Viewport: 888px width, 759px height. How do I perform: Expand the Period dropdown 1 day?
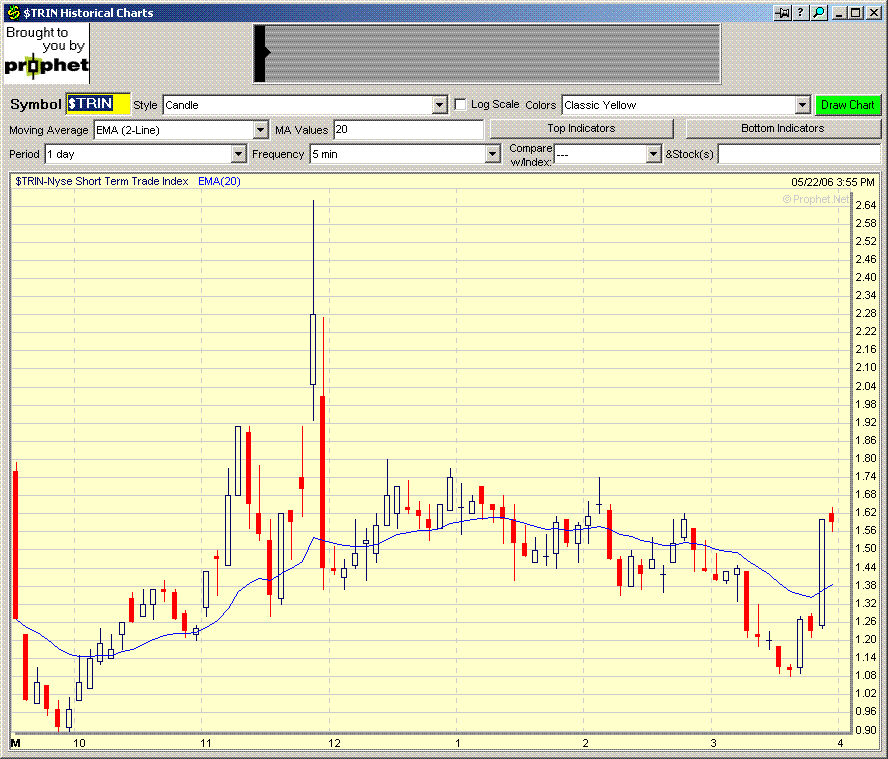tap(238, 154)
